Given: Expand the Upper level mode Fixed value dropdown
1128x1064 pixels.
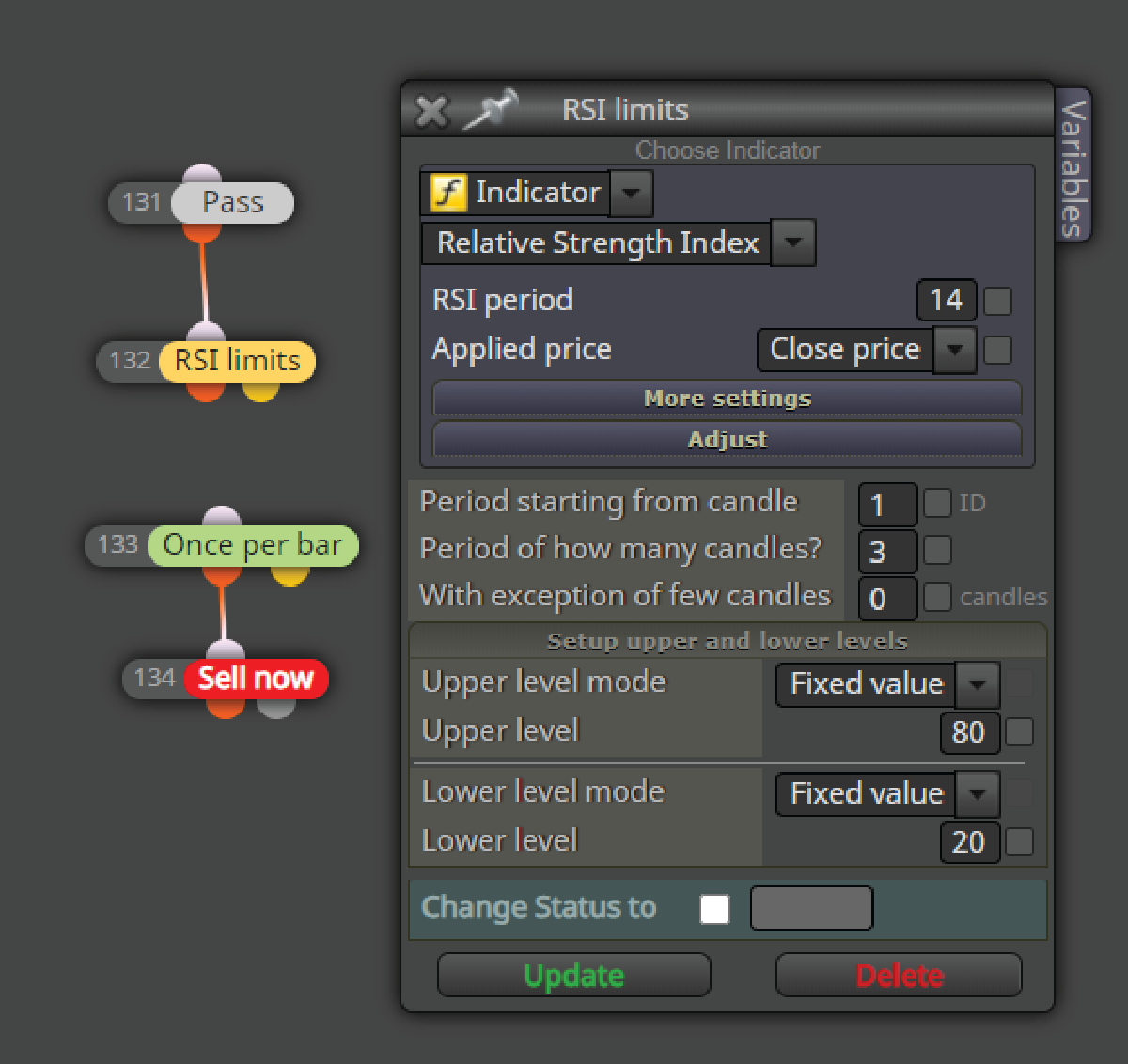Looking at the screenshot, I should [x=978, y=684].
